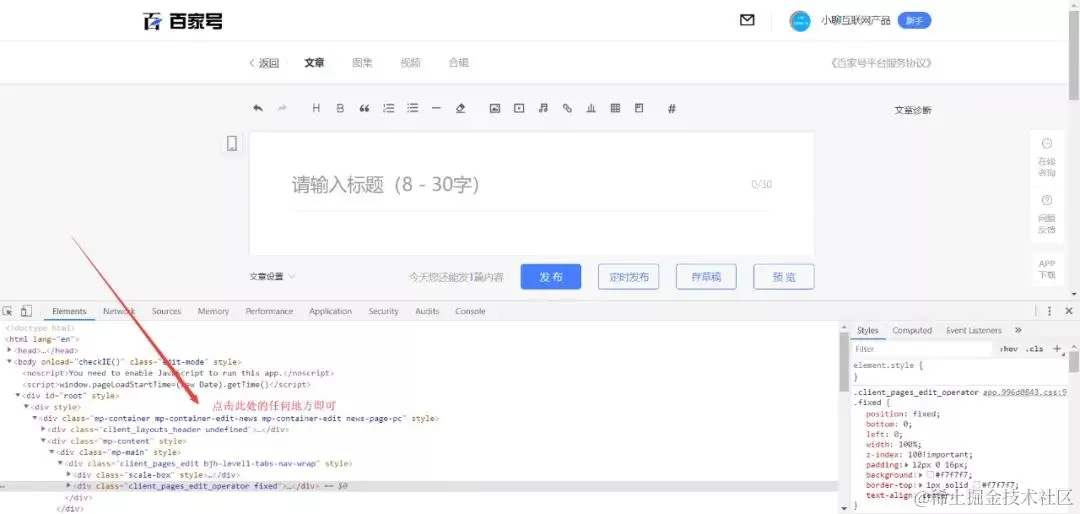
Task: Click the background #f7f7f7 color swatch
Action: pos(930,475)
